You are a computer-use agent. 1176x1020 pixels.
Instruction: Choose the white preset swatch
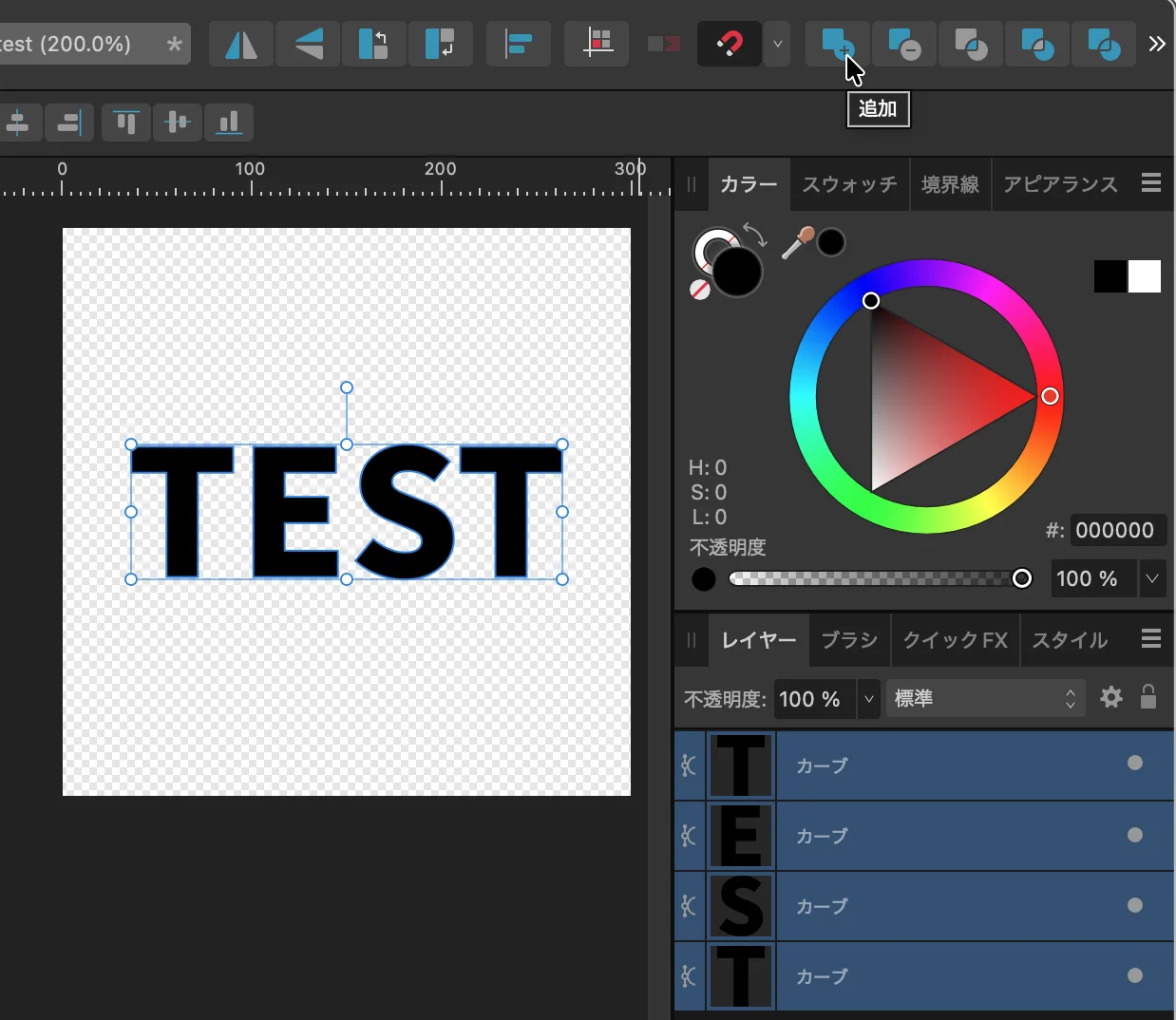[1145, 276]
